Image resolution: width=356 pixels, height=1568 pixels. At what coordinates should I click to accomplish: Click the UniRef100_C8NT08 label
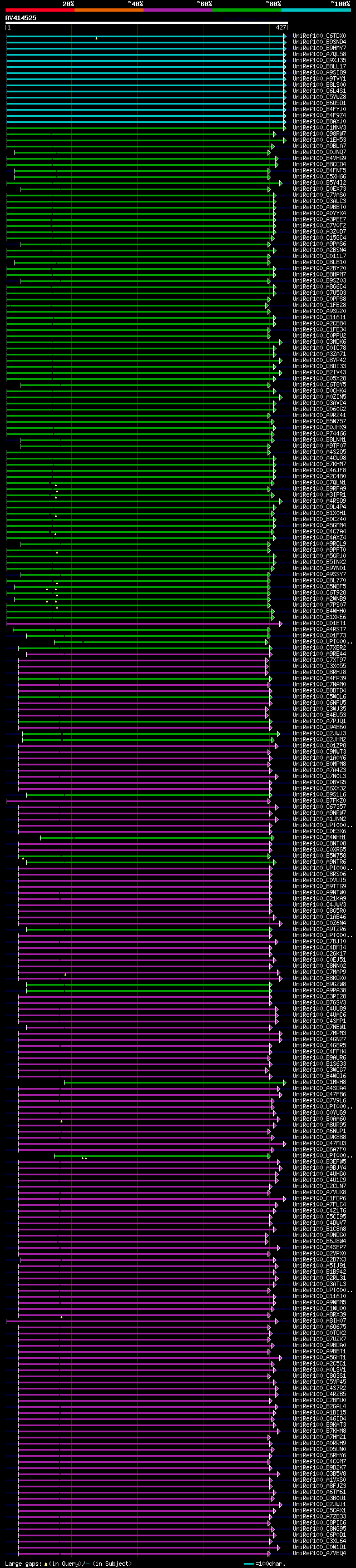pos(319,844)
